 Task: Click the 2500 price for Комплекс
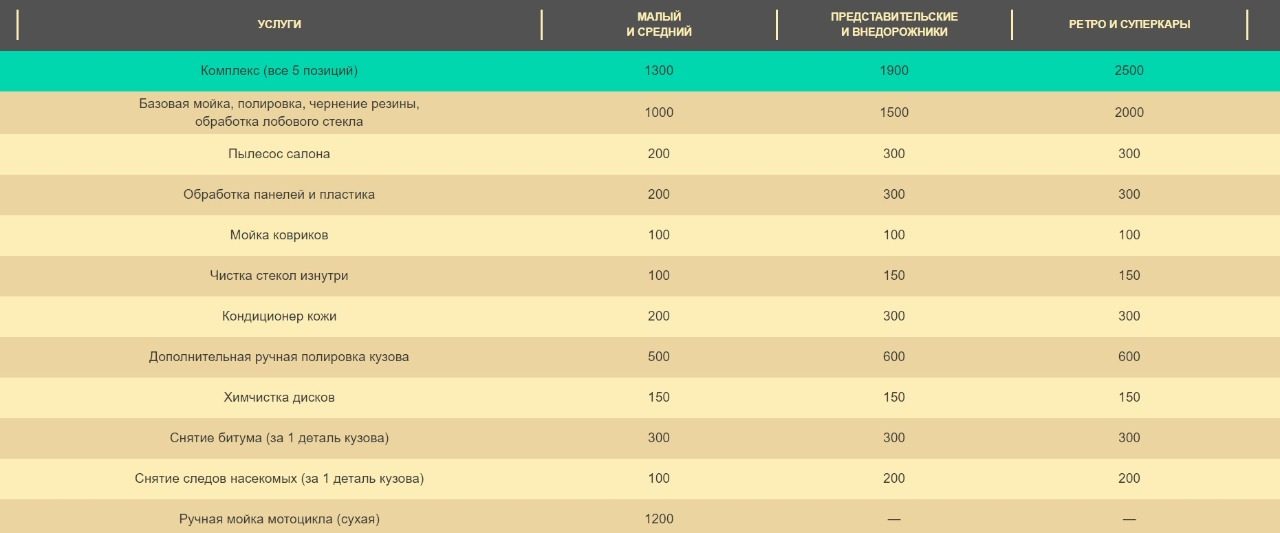1129,71
